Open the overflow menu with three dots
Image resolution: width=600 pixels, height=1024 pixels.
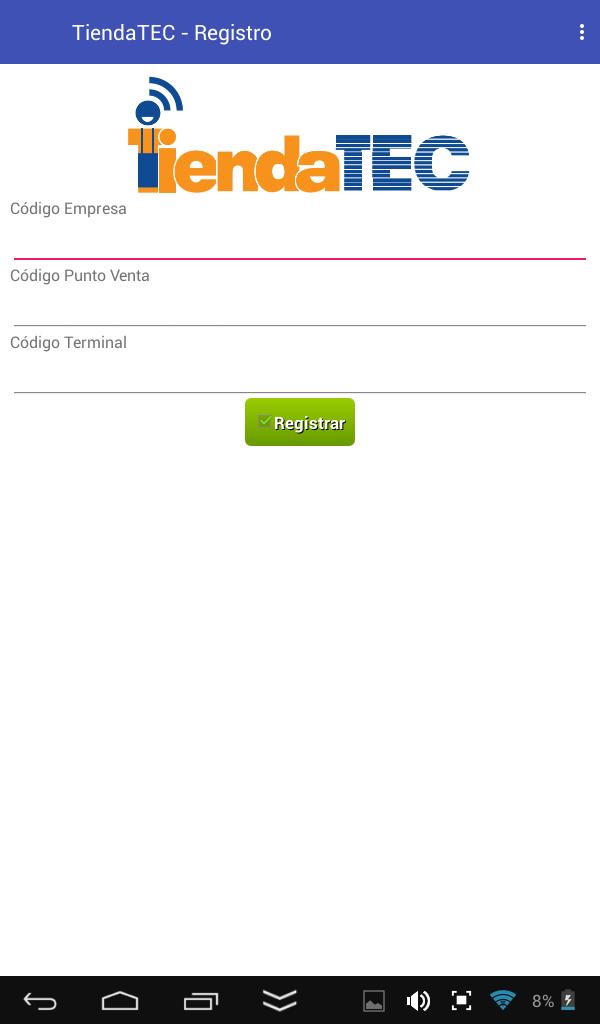(x=581, y=32)
